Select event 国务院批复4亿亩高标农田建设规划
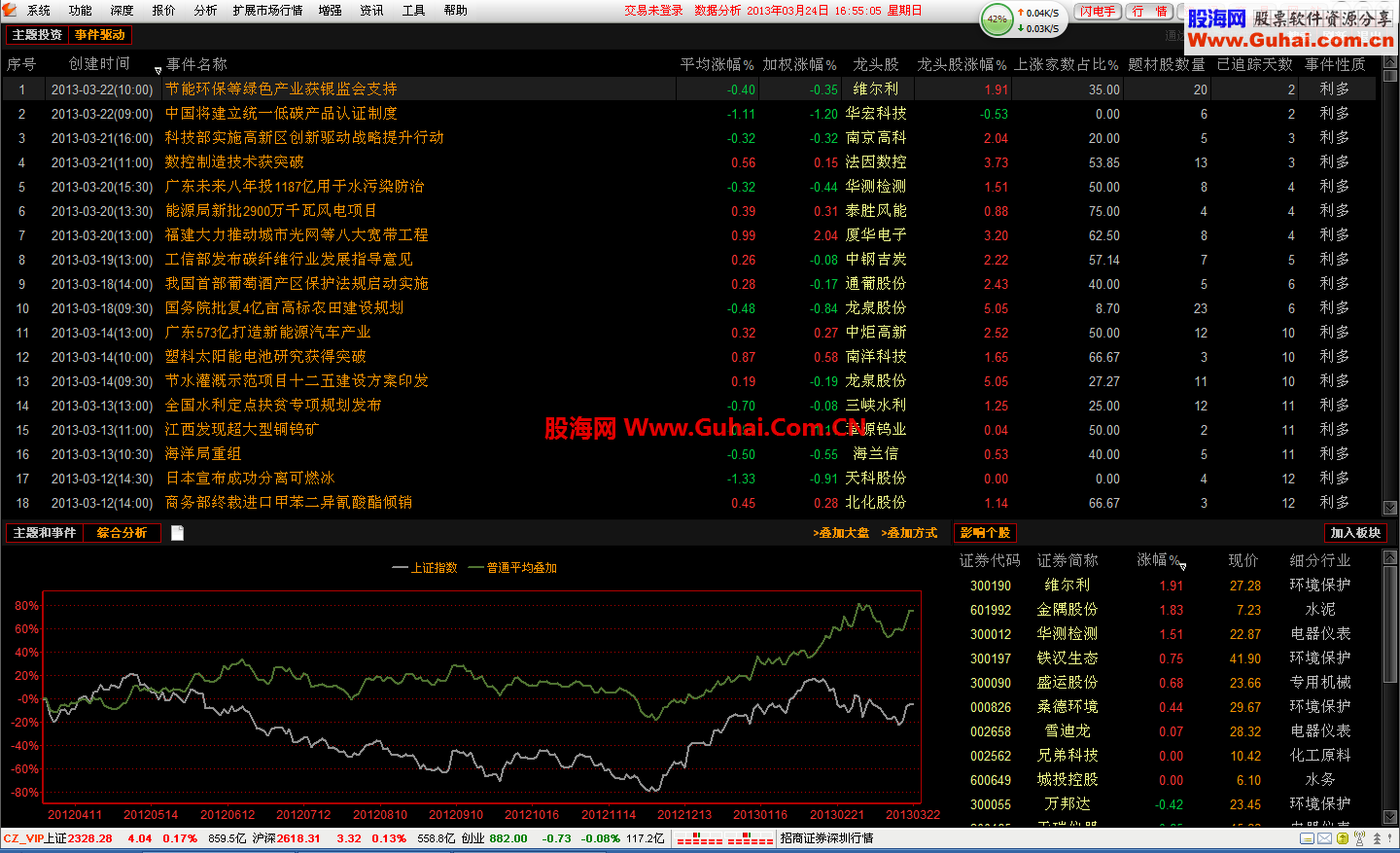The height and width of the screenshot is (853, 1400). [284, 307]
